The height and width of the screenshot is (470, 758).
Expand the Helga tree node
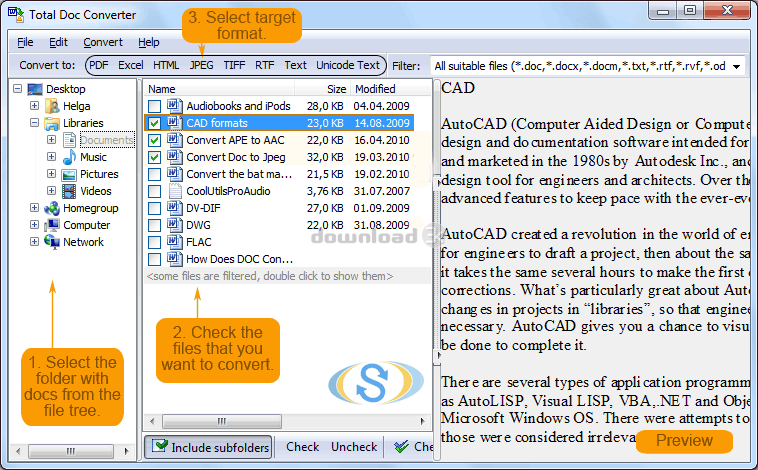[34, 105]
